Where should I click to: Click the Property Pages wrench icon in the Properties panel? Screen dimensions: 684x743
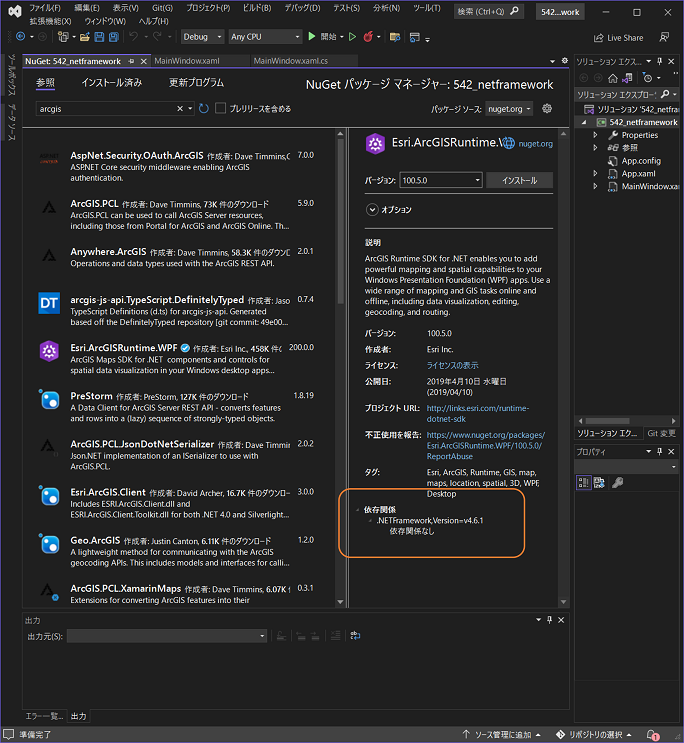click(618, 482)
